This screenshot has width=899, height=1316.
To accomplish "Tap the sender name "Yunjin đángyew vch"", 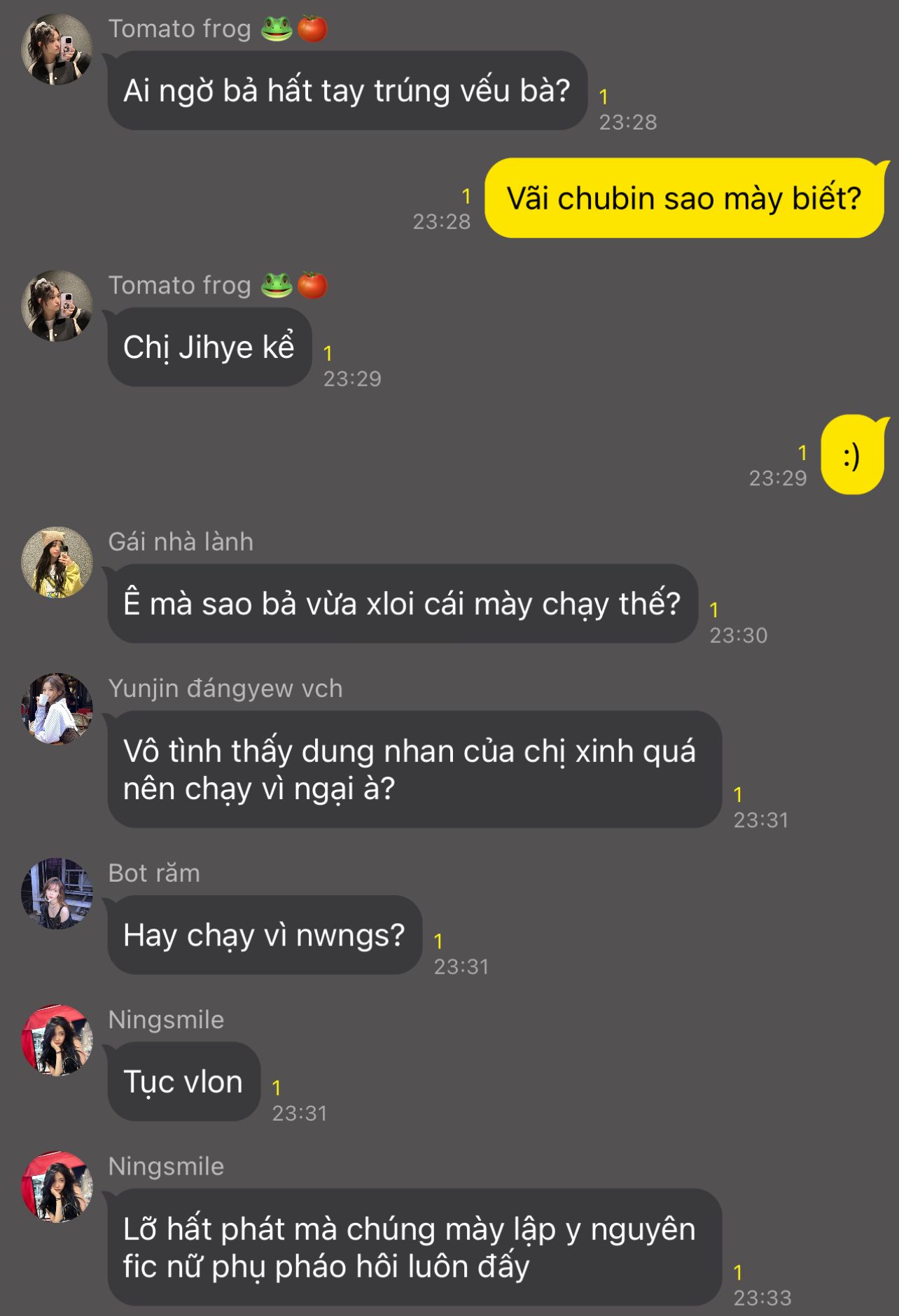I will pos(225,689).
